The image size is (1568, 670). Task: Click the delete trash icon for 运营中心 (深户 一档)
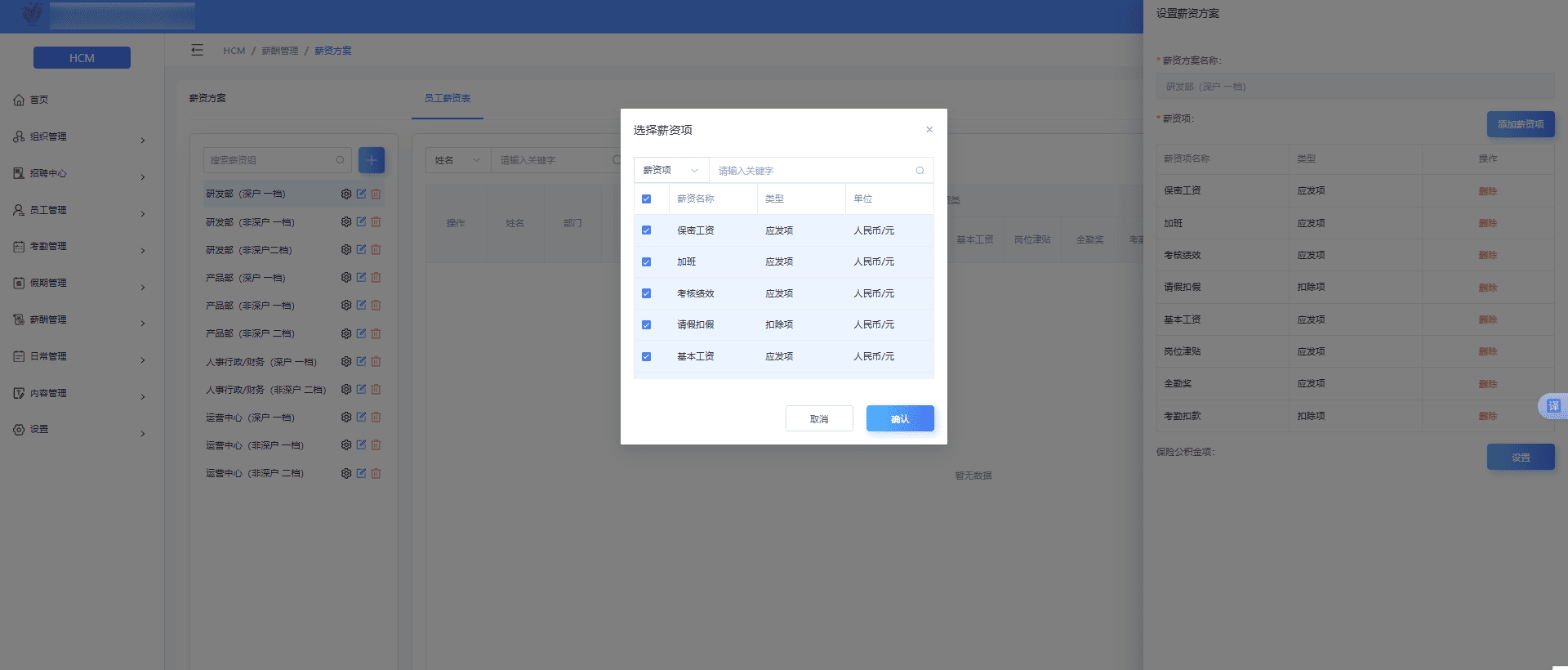(x=376, y=418)
